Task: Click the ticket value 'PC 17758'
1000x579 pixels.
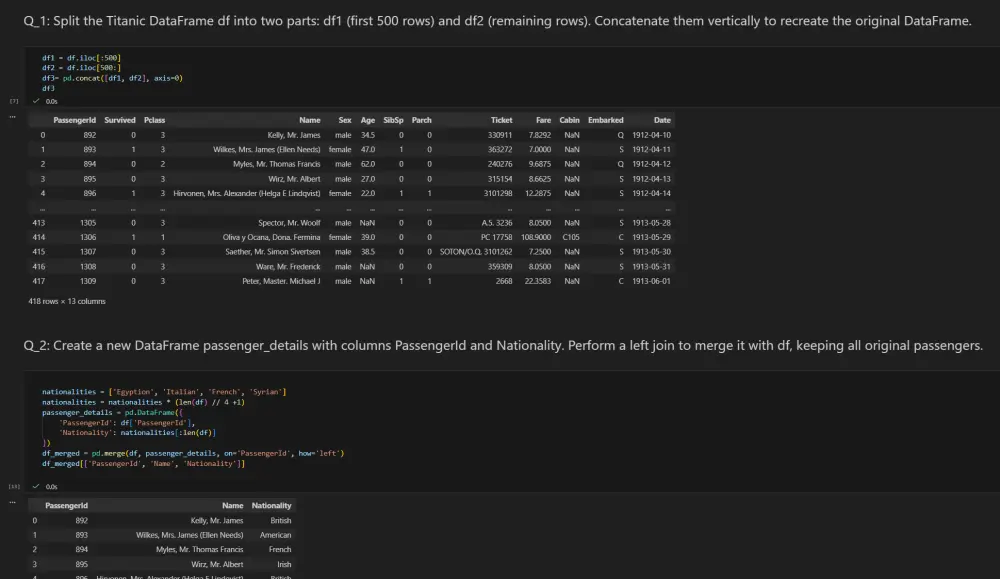Action: tap(496, 237)
